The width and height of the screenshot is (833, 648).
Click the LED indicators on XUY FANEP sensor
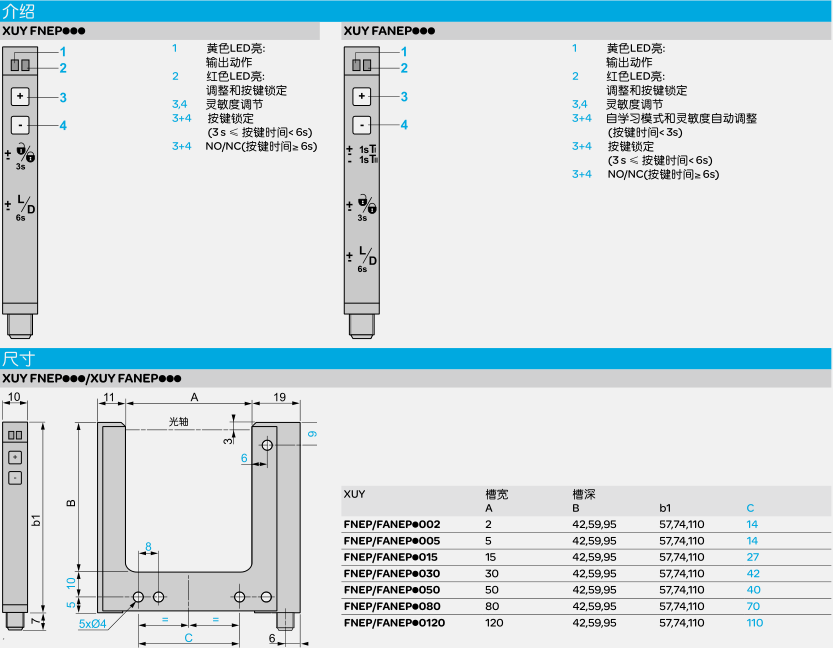[x=361, y=66]
